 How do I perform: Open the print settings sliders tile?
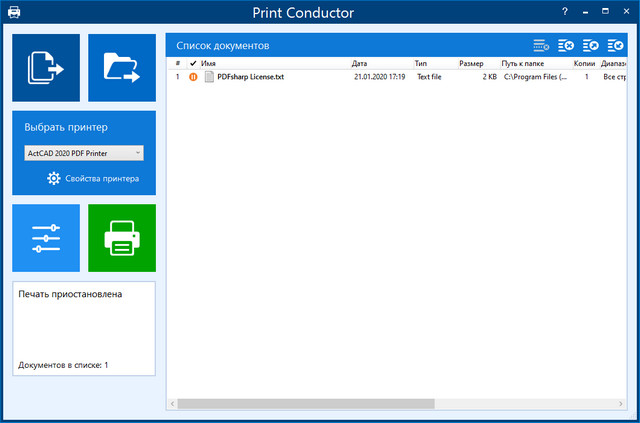(x=46, y=238)
